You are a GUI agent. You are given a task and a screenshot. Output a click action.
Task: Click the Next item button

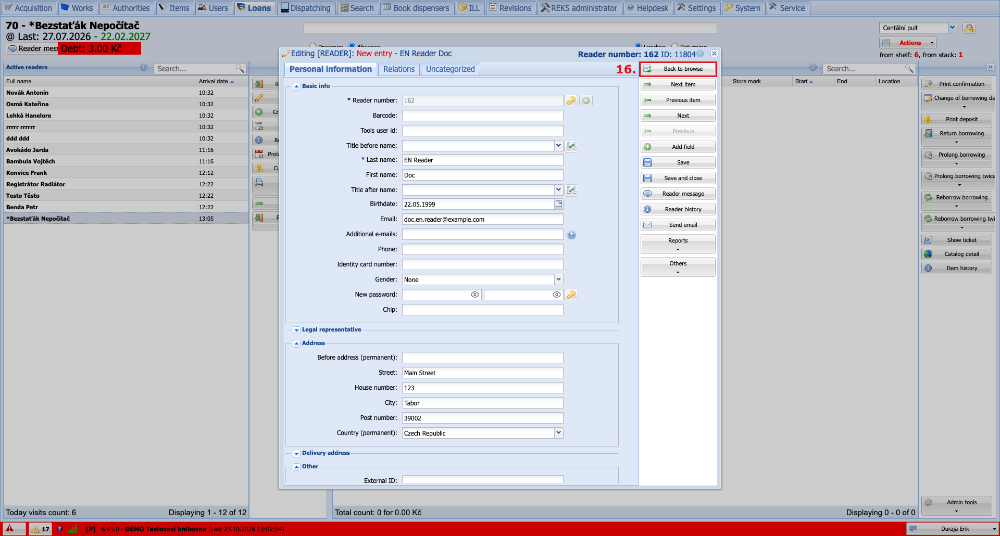[x=678, y=84]
